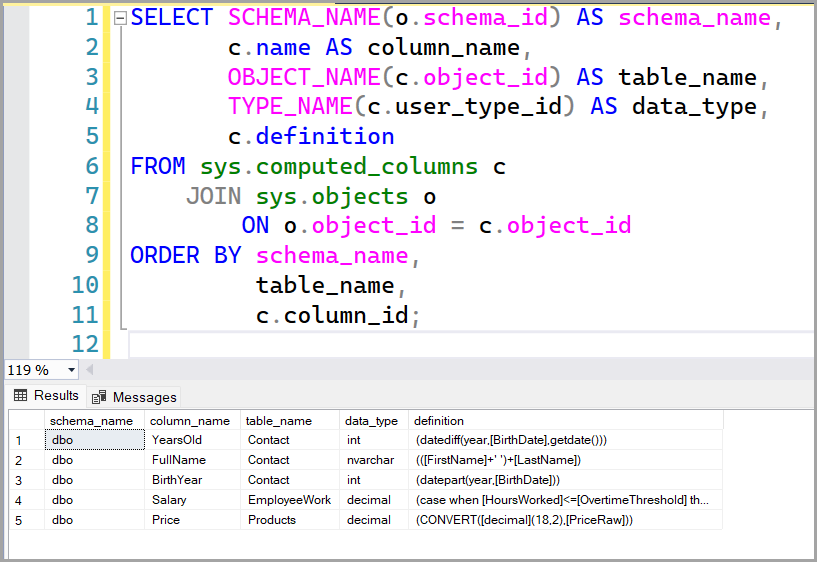Click line number 12 in the margin
Image resolution: width=817 pixels, height=562 pixels.
click(85, 344)
